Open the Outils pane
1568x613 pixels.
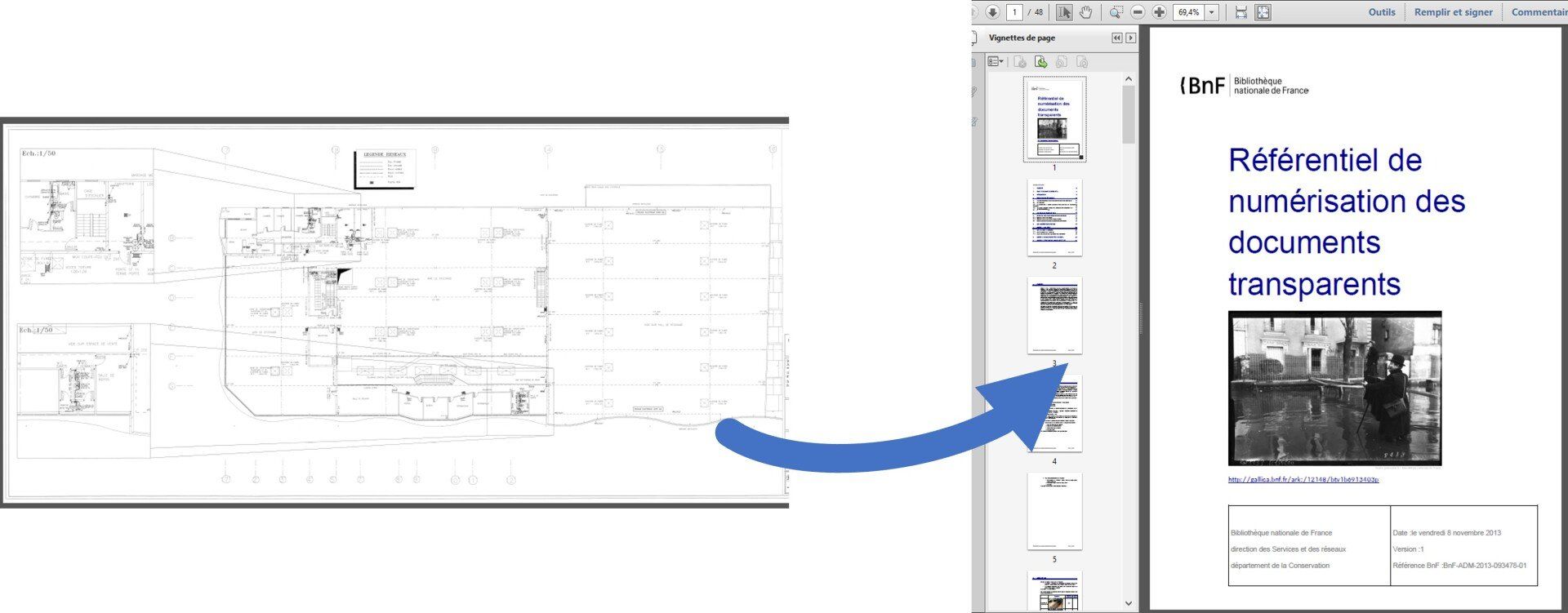tap(1382, 12)
